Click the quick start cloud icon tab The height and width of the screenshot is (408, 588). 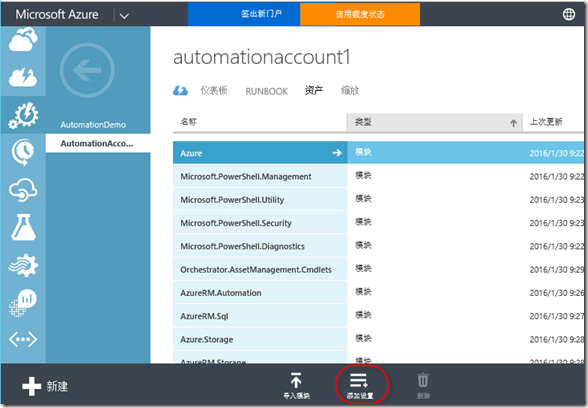pos(180,91)
